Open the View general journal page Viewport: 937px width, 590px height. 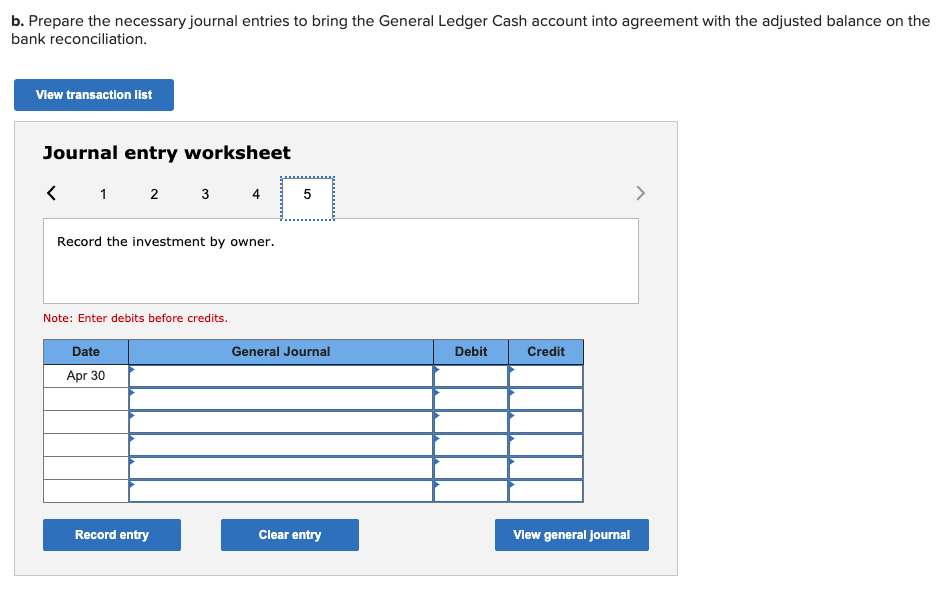coord(571,534)
